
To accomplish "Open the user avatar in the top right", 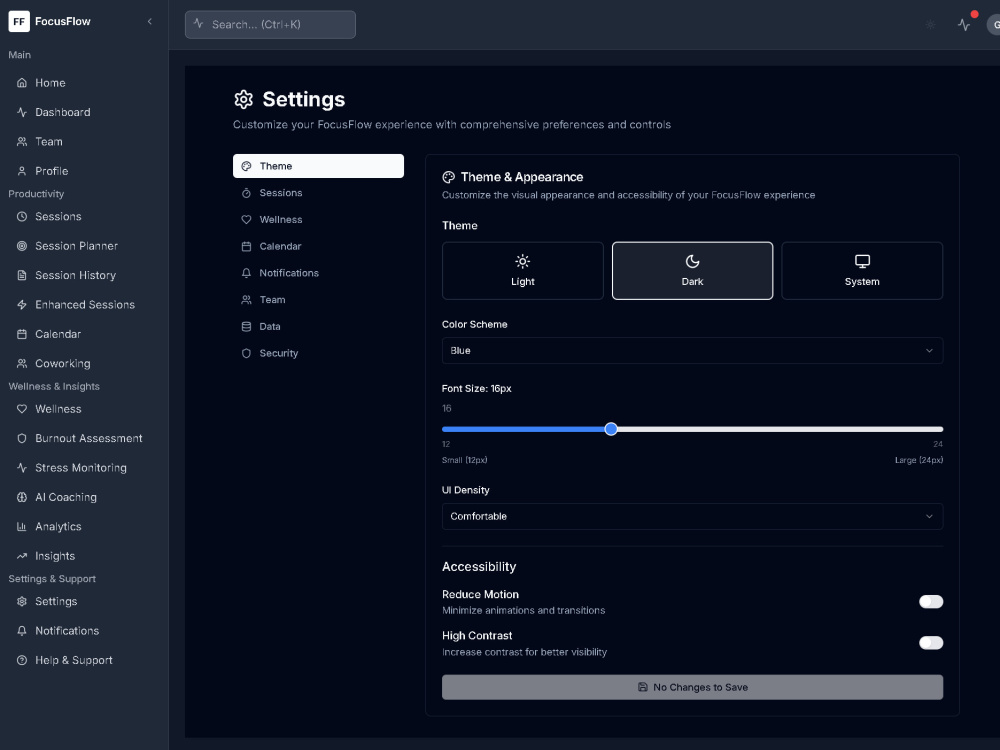I will pos(994,24).
